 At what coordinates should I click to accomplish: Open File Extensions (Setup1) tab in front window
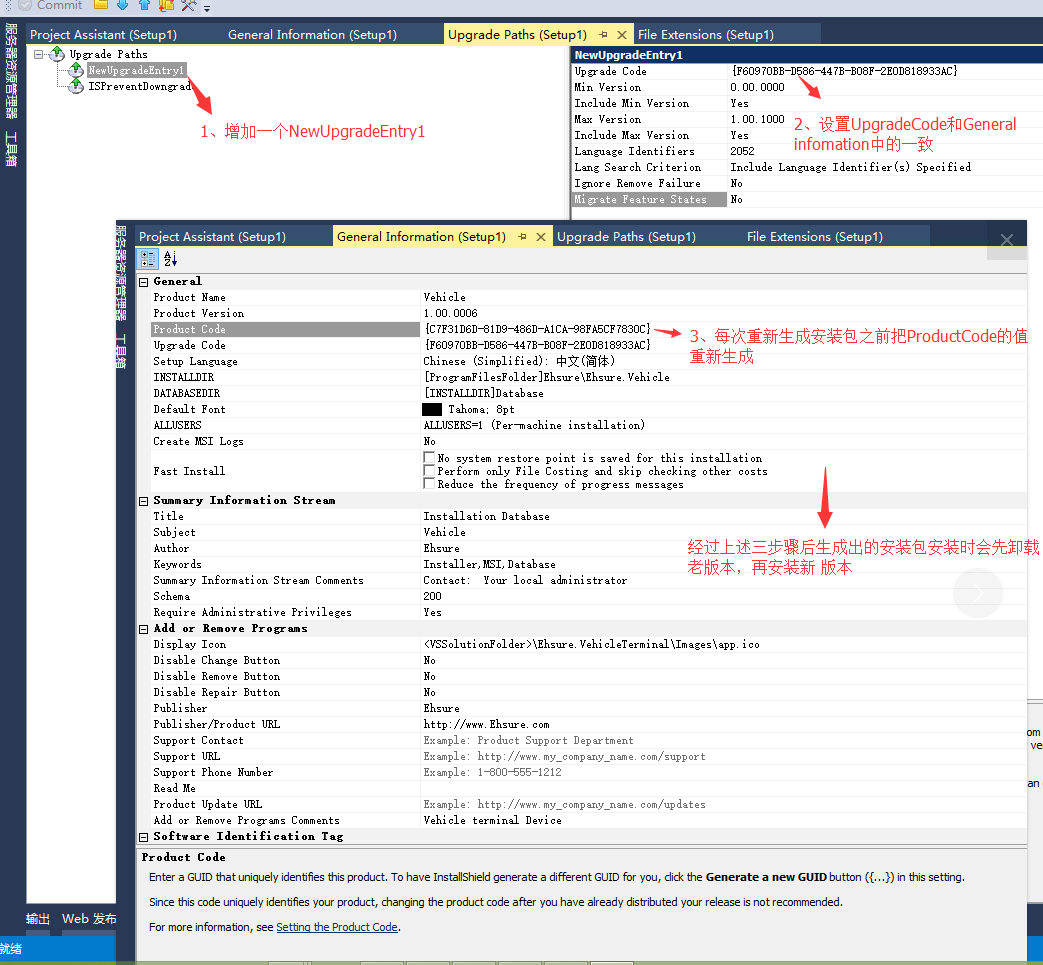tap(815, 237)
